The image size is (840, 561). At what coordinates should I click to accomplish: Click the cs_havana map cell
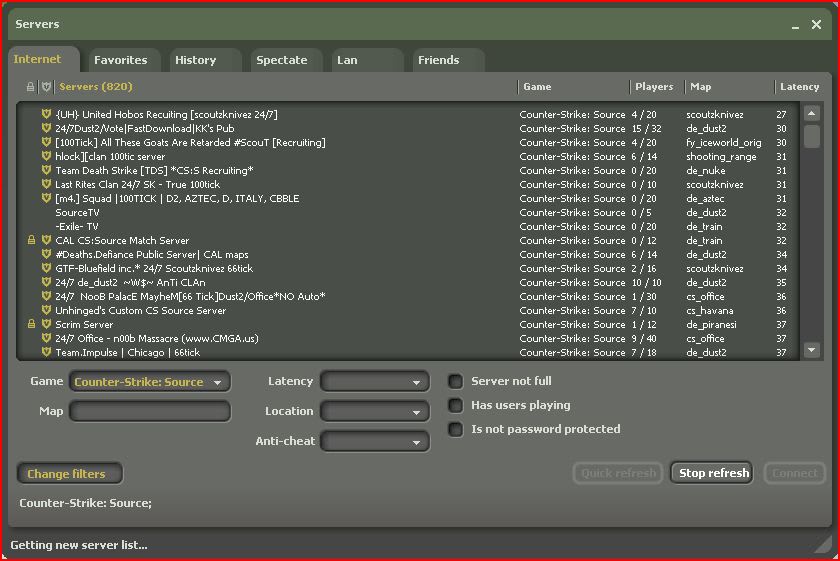click(710, 311)
